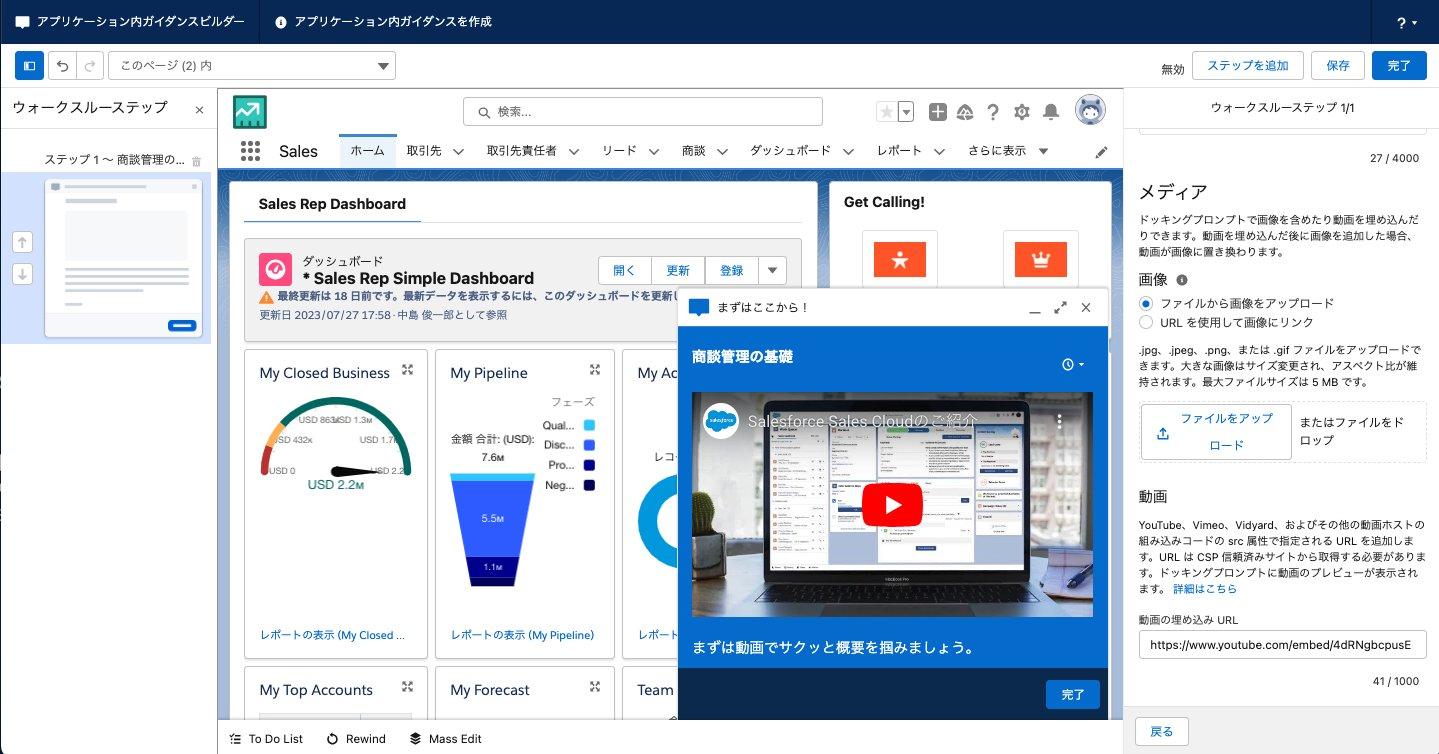1439x754 pixels.
Task: Select the step 1 thumbnail preview
Action: coord(123,258)
